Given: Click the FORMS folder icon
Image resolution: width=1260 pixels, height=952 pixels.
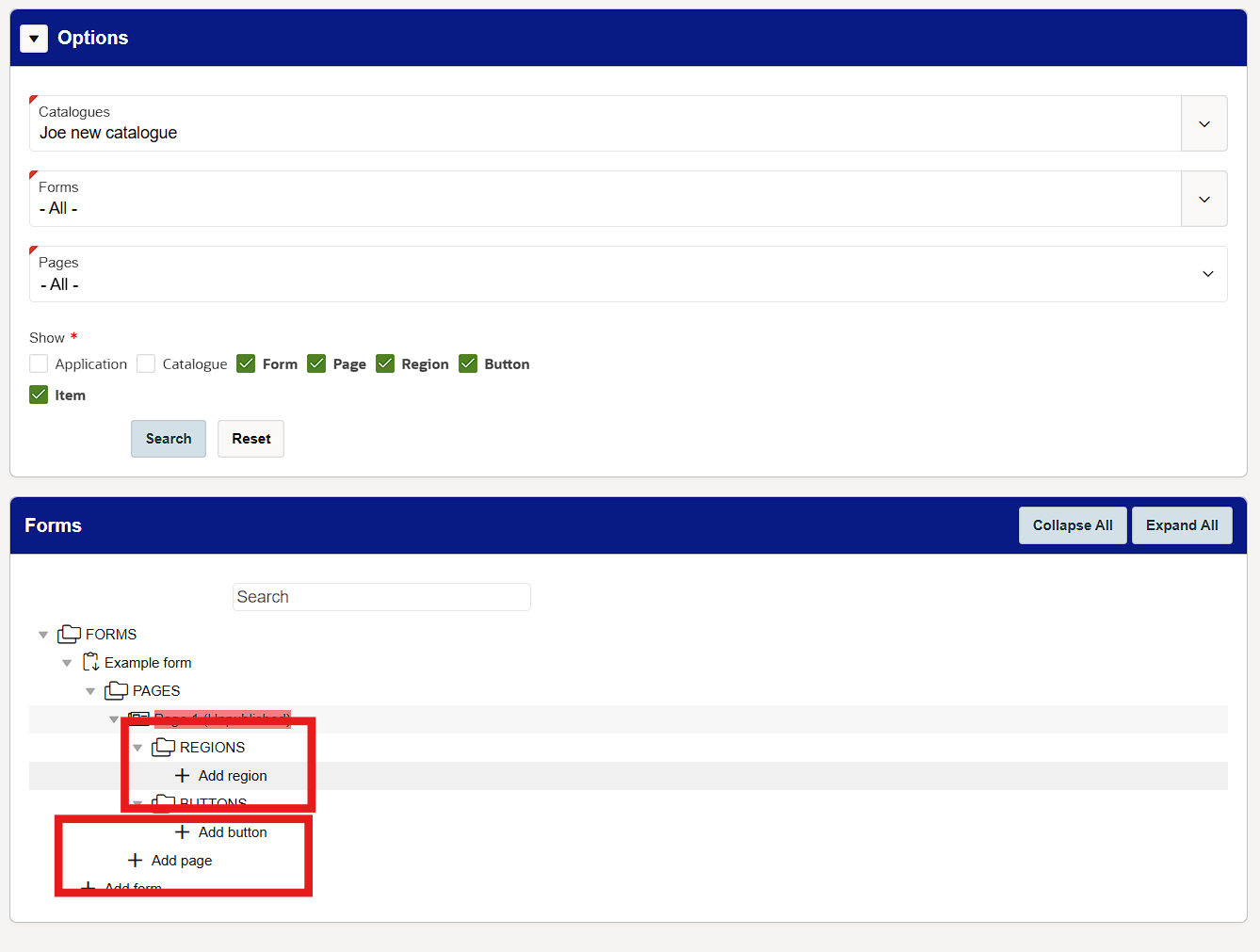Looking at the screenshot, I should (68, 634).
